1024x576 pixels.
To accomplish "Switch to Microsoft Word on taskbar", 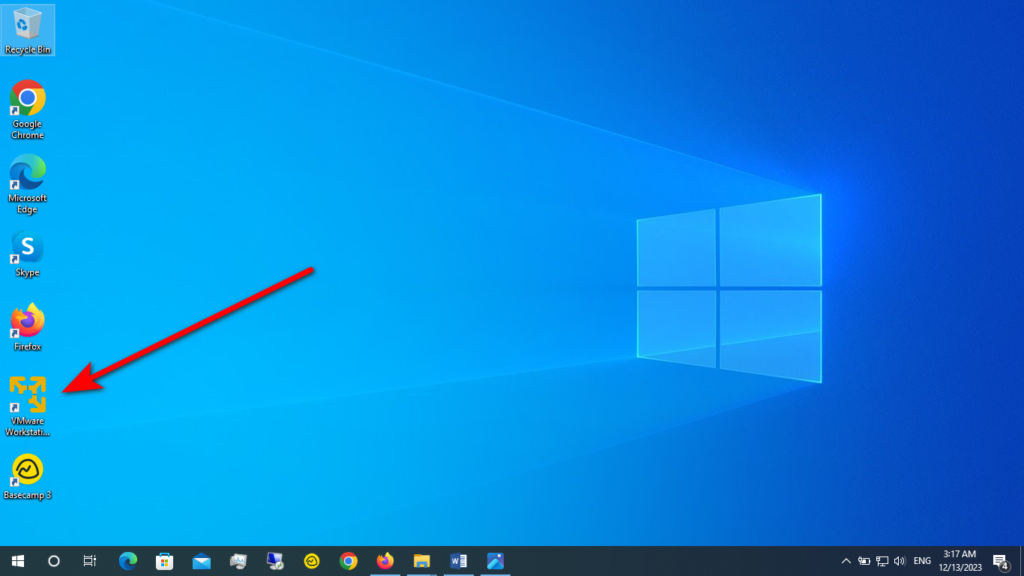I will (458, 561).
